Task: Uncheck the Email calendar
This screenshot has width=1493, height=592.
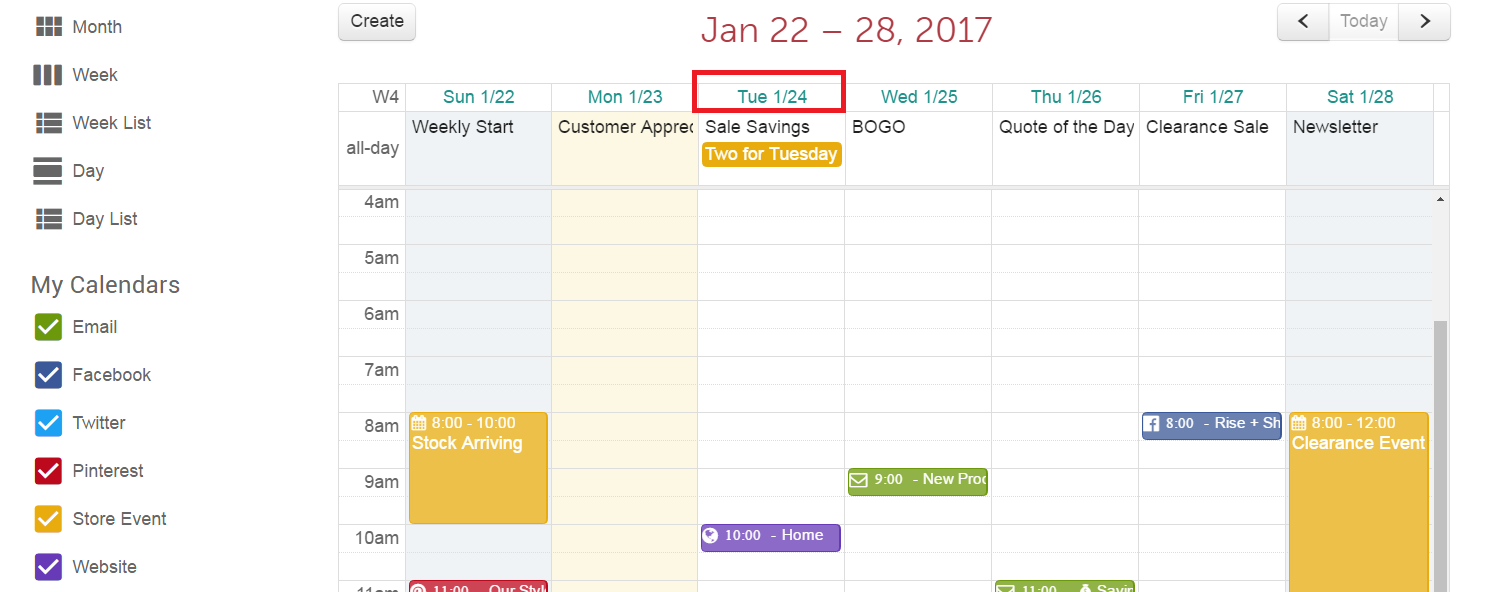Action: (48, 327)
